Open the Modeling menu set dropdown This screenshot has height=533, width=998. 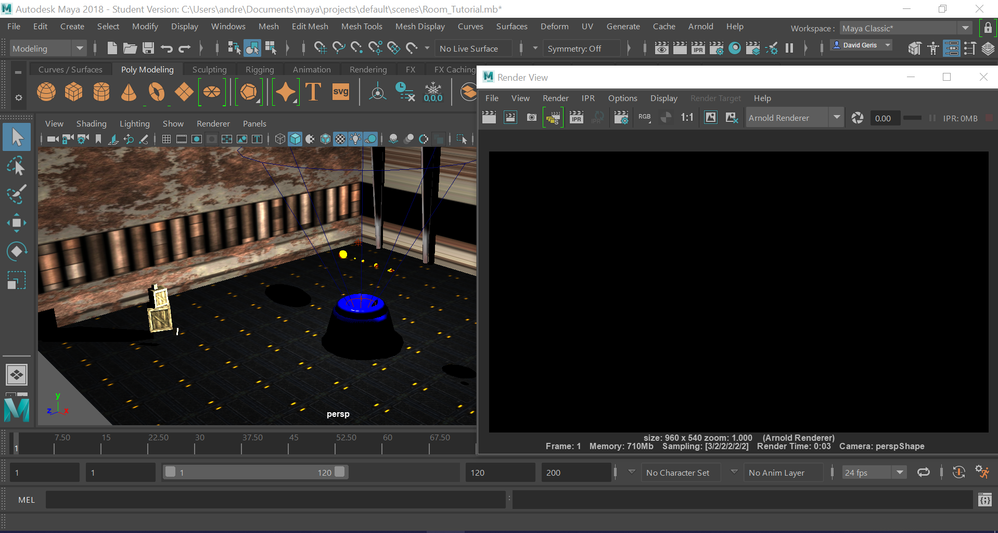(48, 48)
